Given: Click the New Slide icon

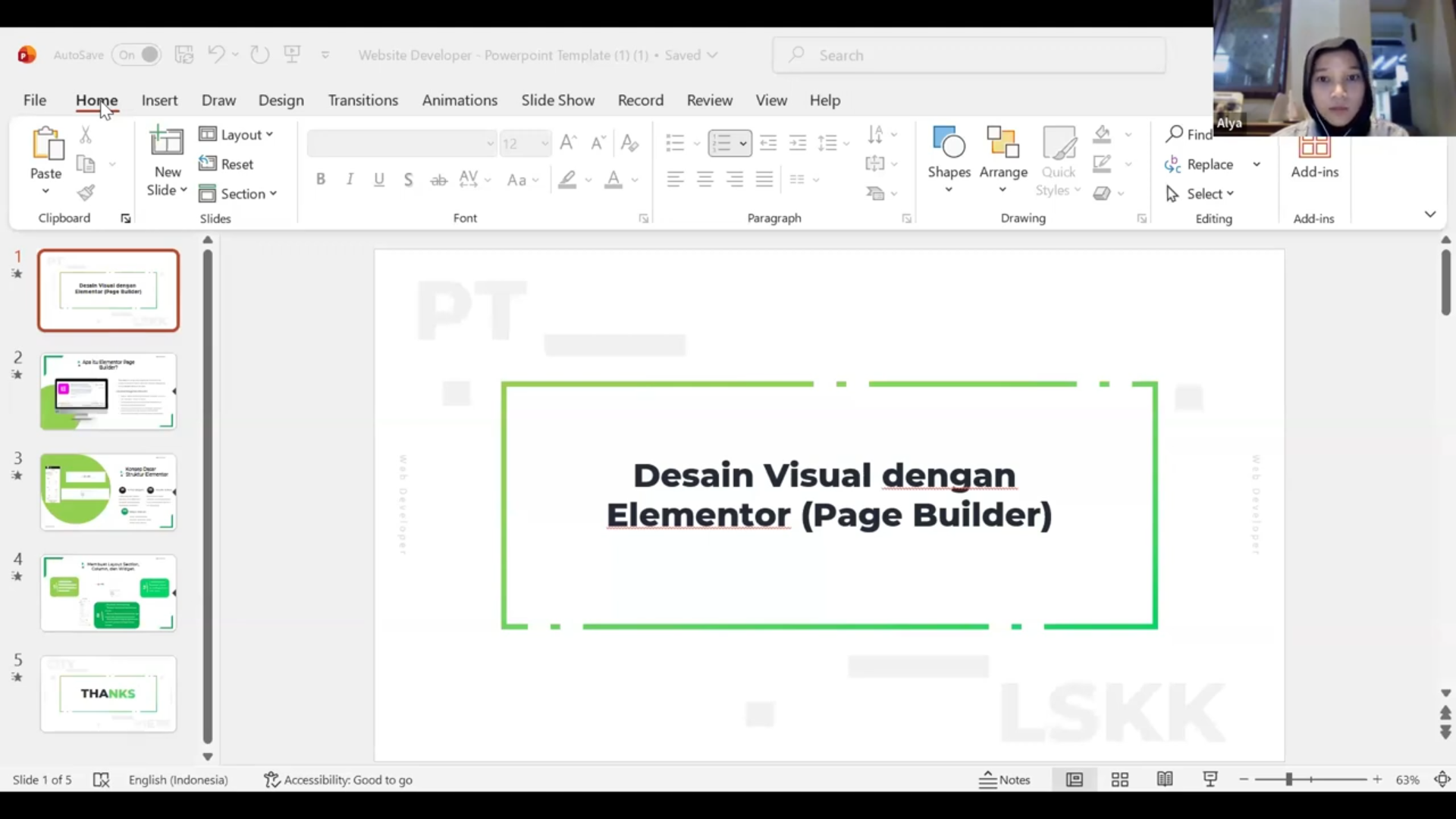Looking at the screenshot, I should (167, 144).
